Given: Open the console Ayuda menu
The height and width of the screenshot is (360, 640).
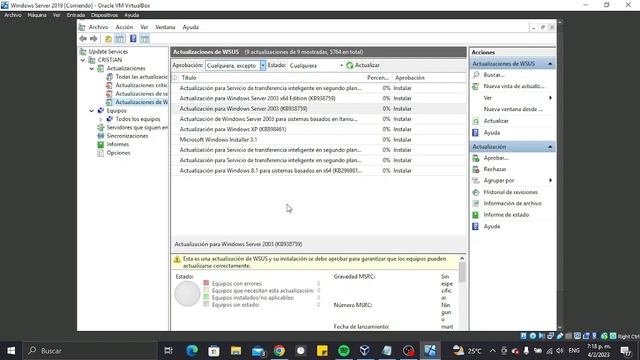Looking at the screenshot, I should pyautogui.click(x=191, y=27).
